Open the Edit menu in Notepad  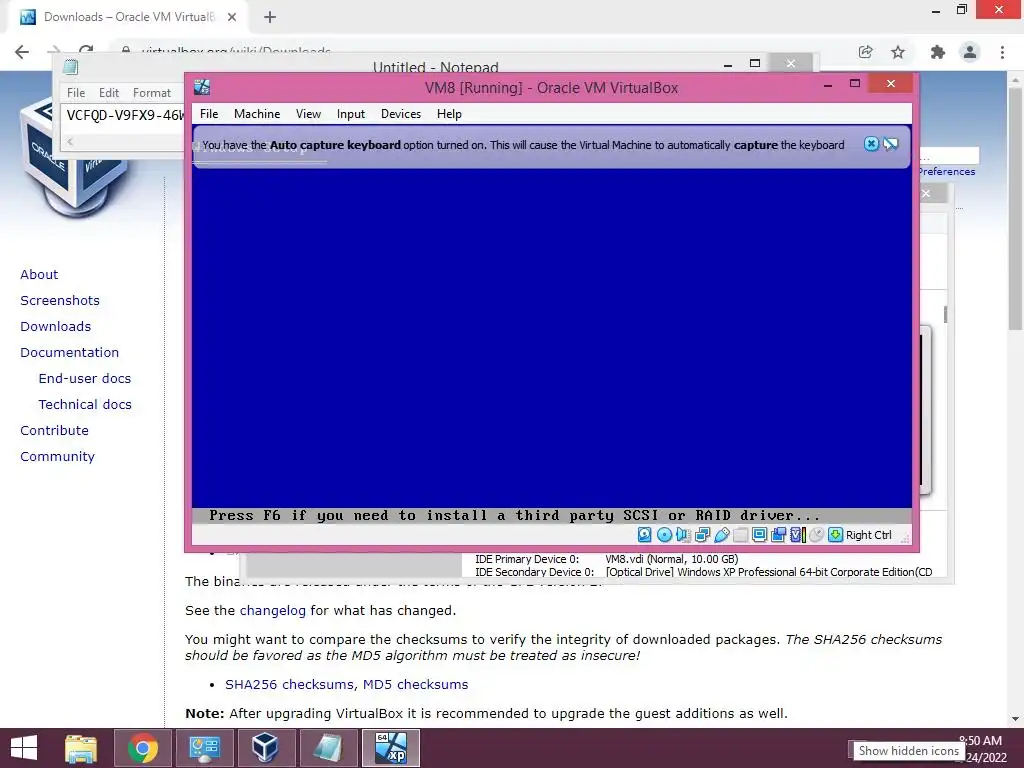click(x=109, y=93)
